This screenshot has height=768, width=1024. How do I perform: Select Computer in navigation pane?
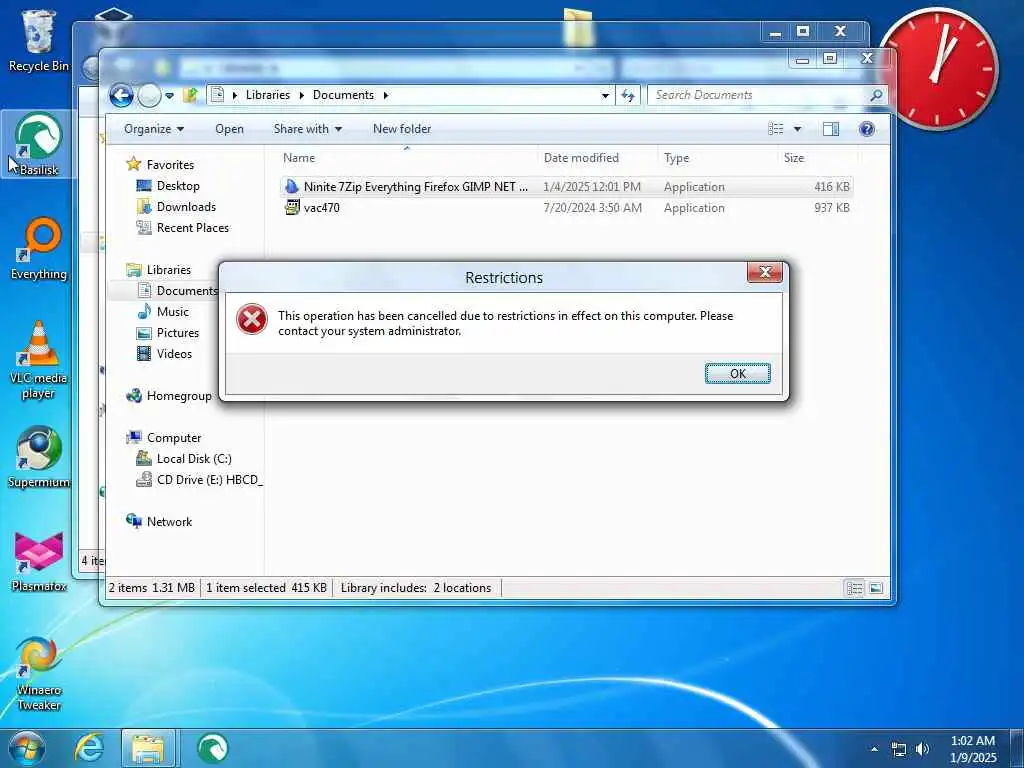pyautogui.click(x=173, y=438)
